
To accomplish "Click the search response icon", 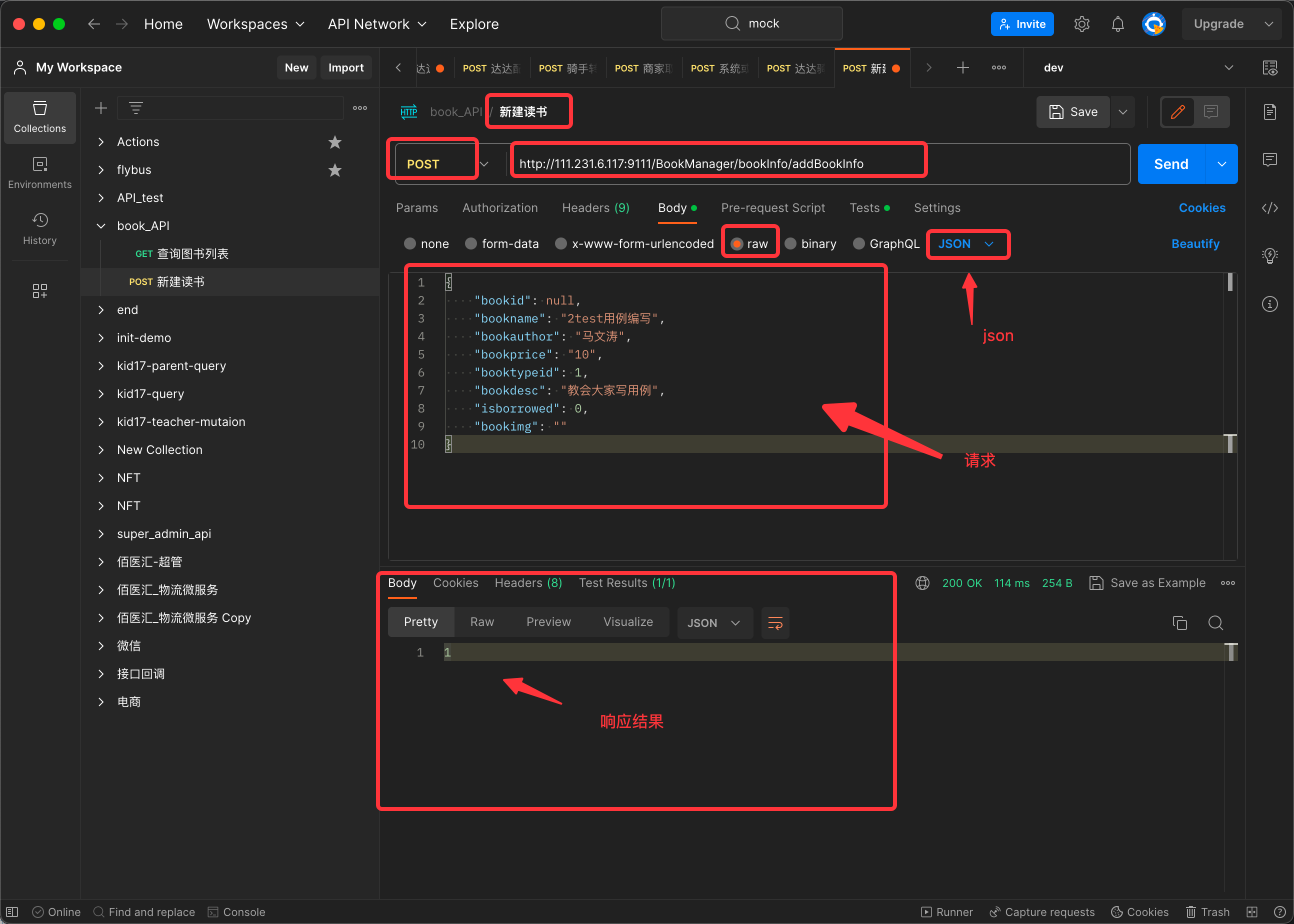I will 1215,622.
